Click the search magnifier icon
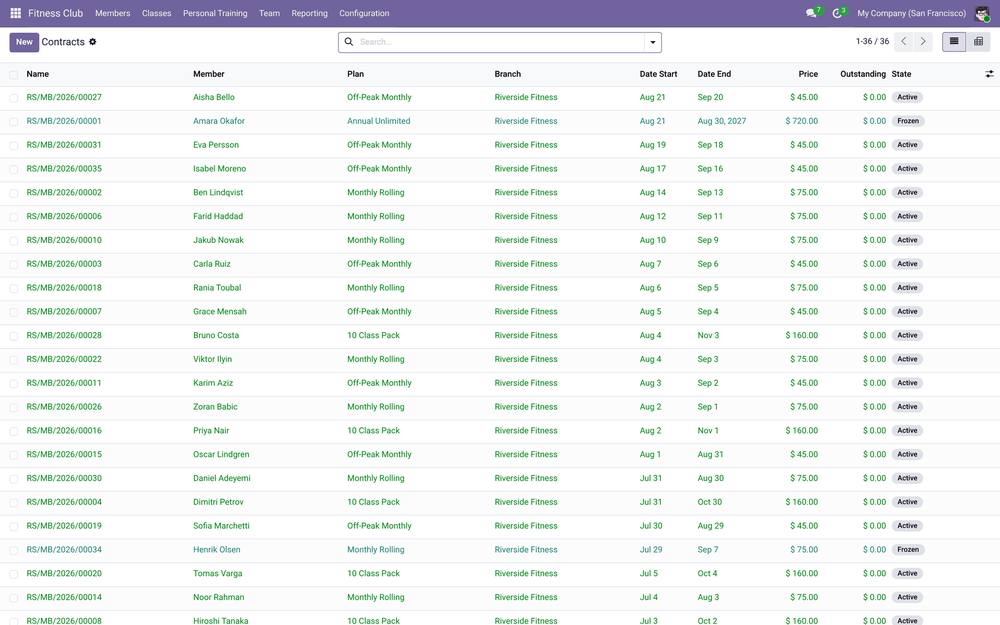1000x625 pixels. (x=349, y=41)
